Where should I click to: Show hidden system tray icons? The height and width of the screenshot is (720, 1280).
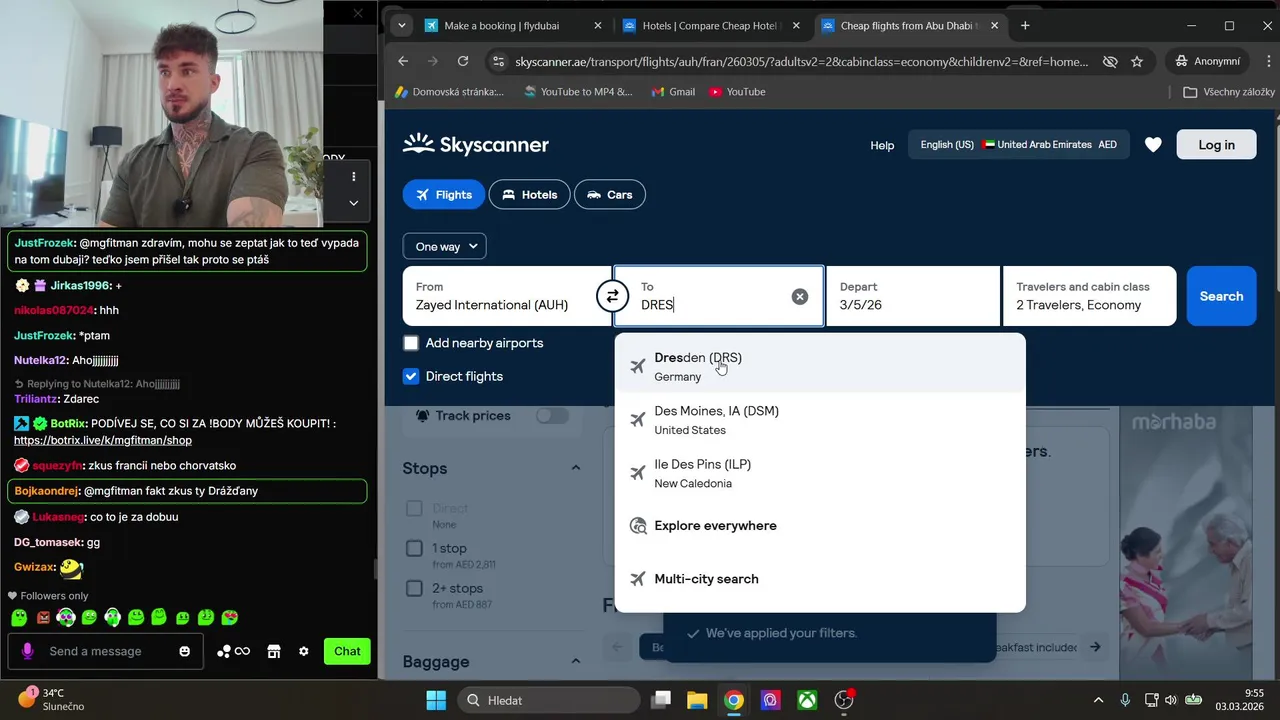click(1098, 700)
